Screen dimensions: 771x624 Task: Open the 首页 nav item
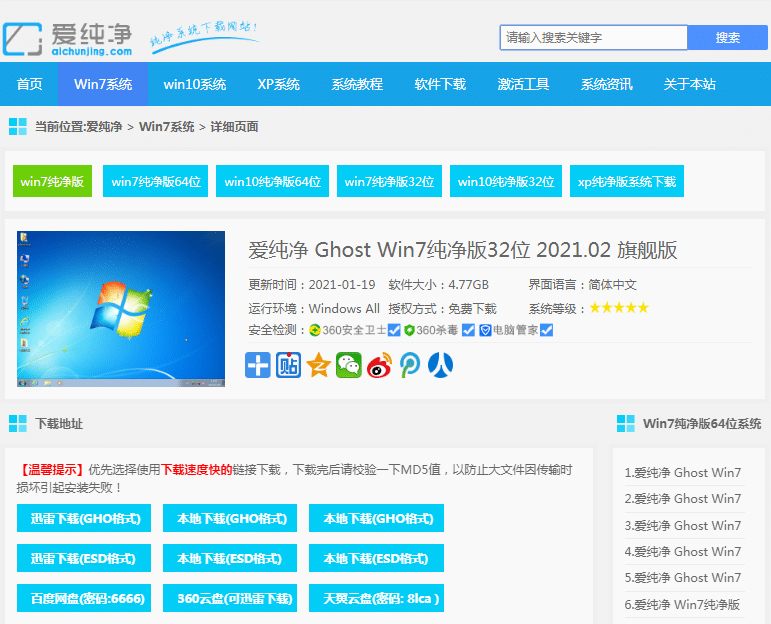(29, 84)
